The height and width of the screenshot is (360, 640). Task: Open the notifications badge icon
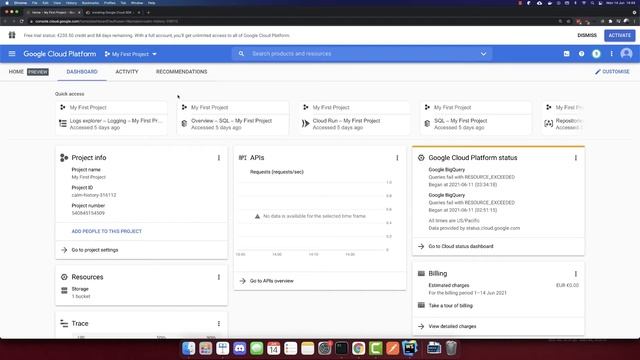(x=596, y=53)
